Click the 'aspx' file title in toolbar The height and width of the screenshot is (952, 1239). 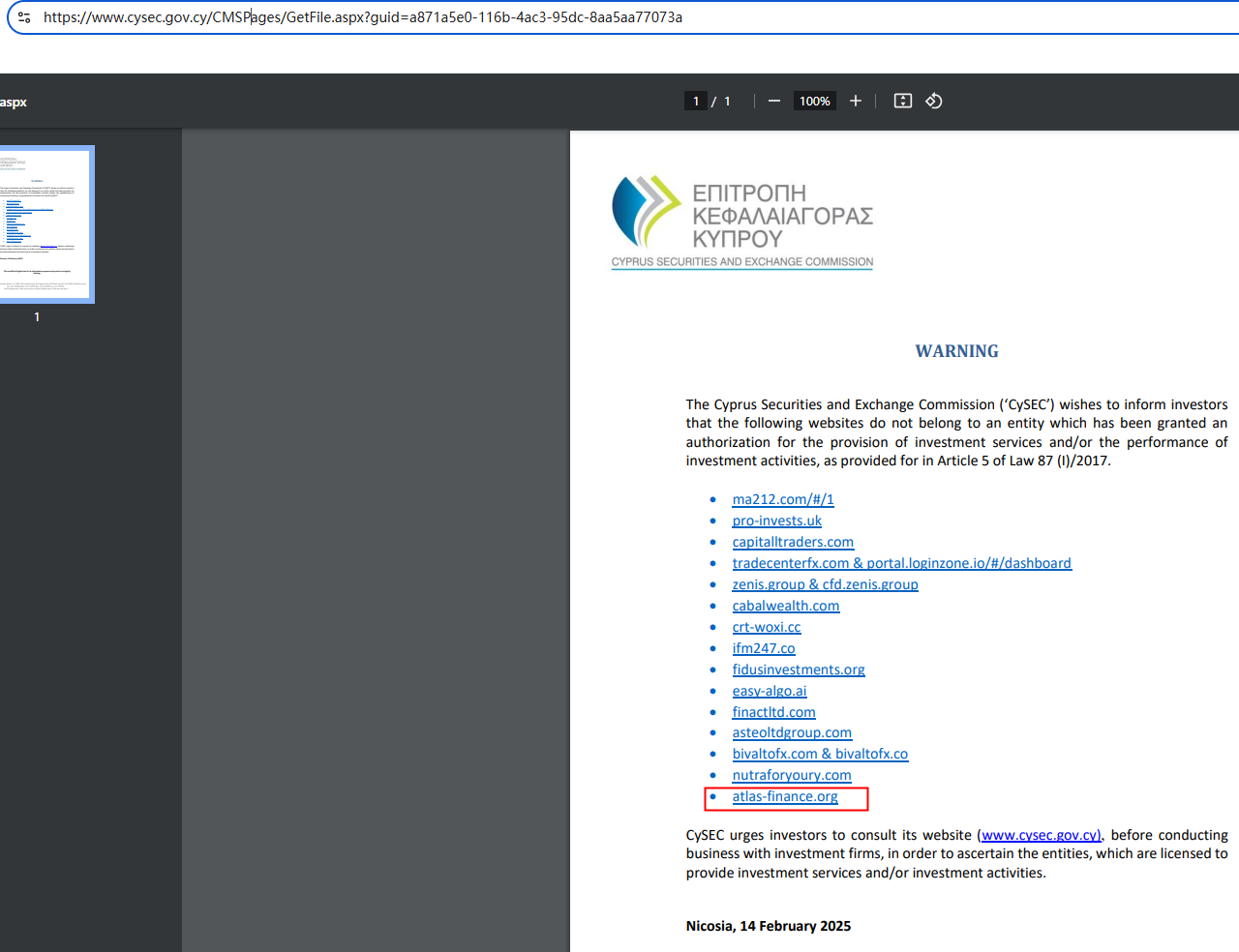click(x=14, y=103)
